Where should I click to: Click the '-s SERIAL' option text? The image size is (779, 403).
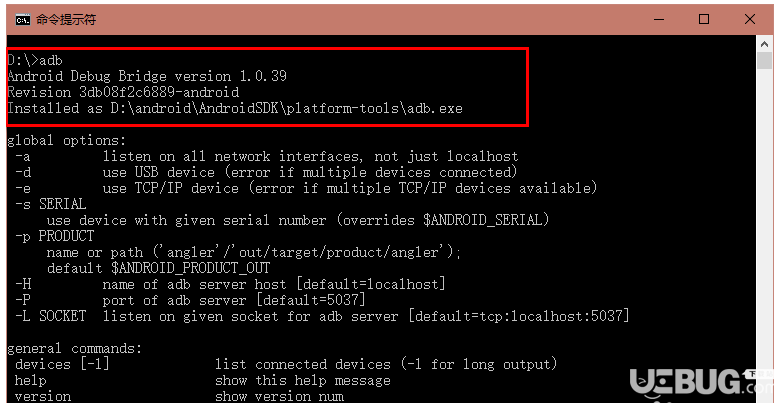pyautogui.click(x=51, y=204)
